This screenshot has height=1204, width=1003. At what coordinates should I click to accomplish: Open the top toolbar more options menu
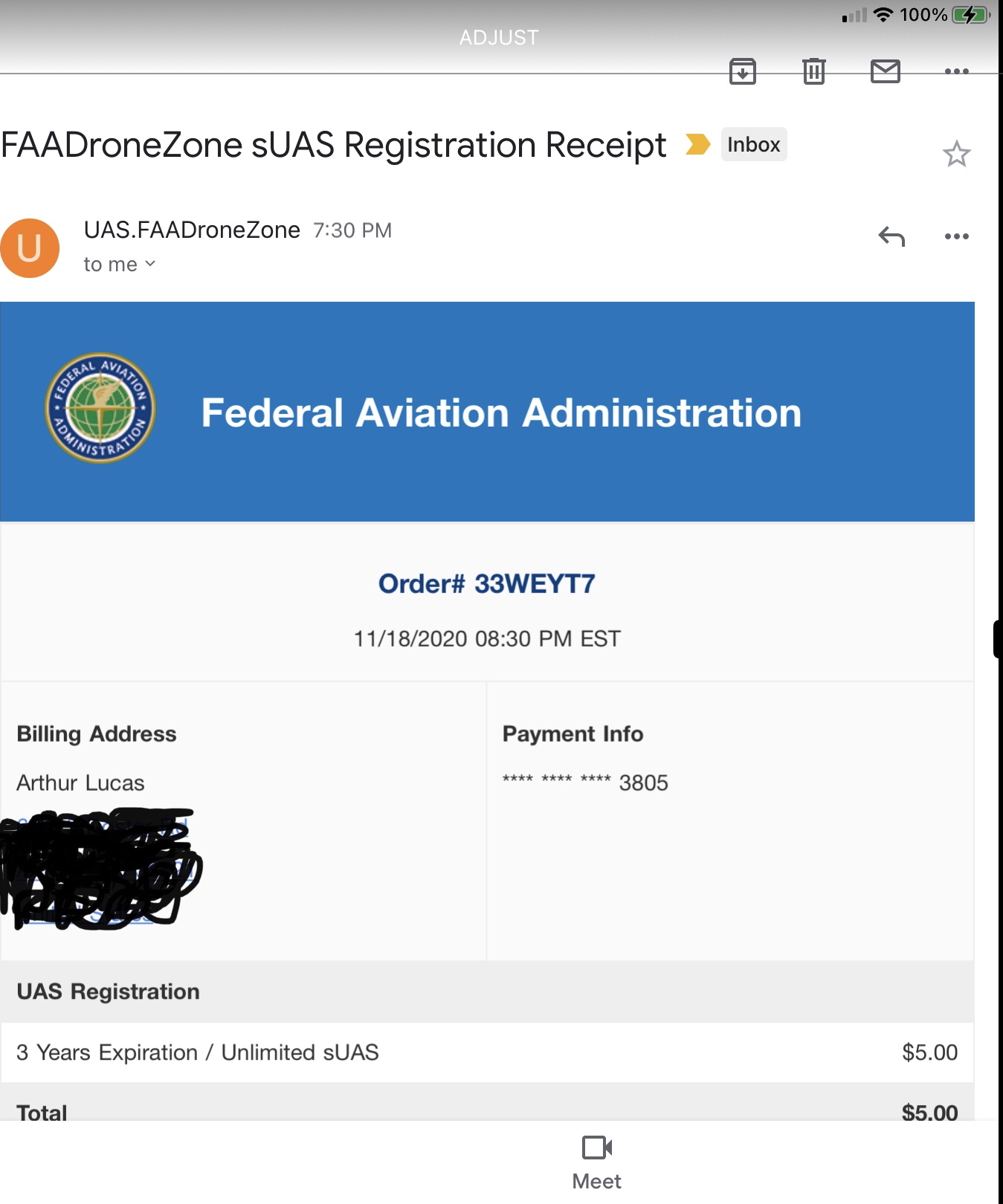point(956,71)
